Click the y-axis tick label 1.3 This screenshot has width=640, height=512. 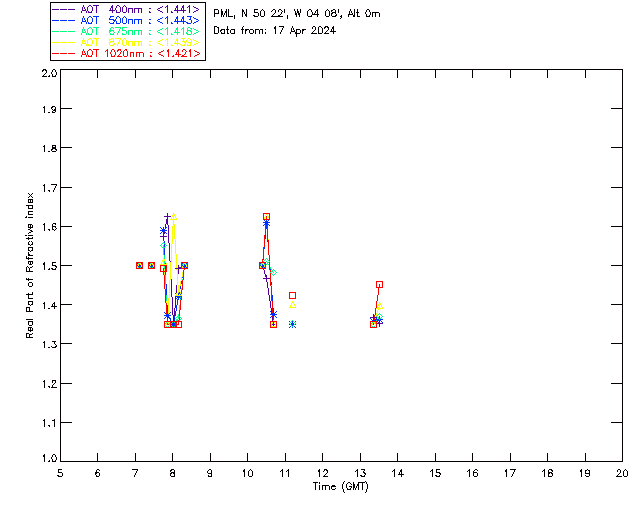pos(49,345)
